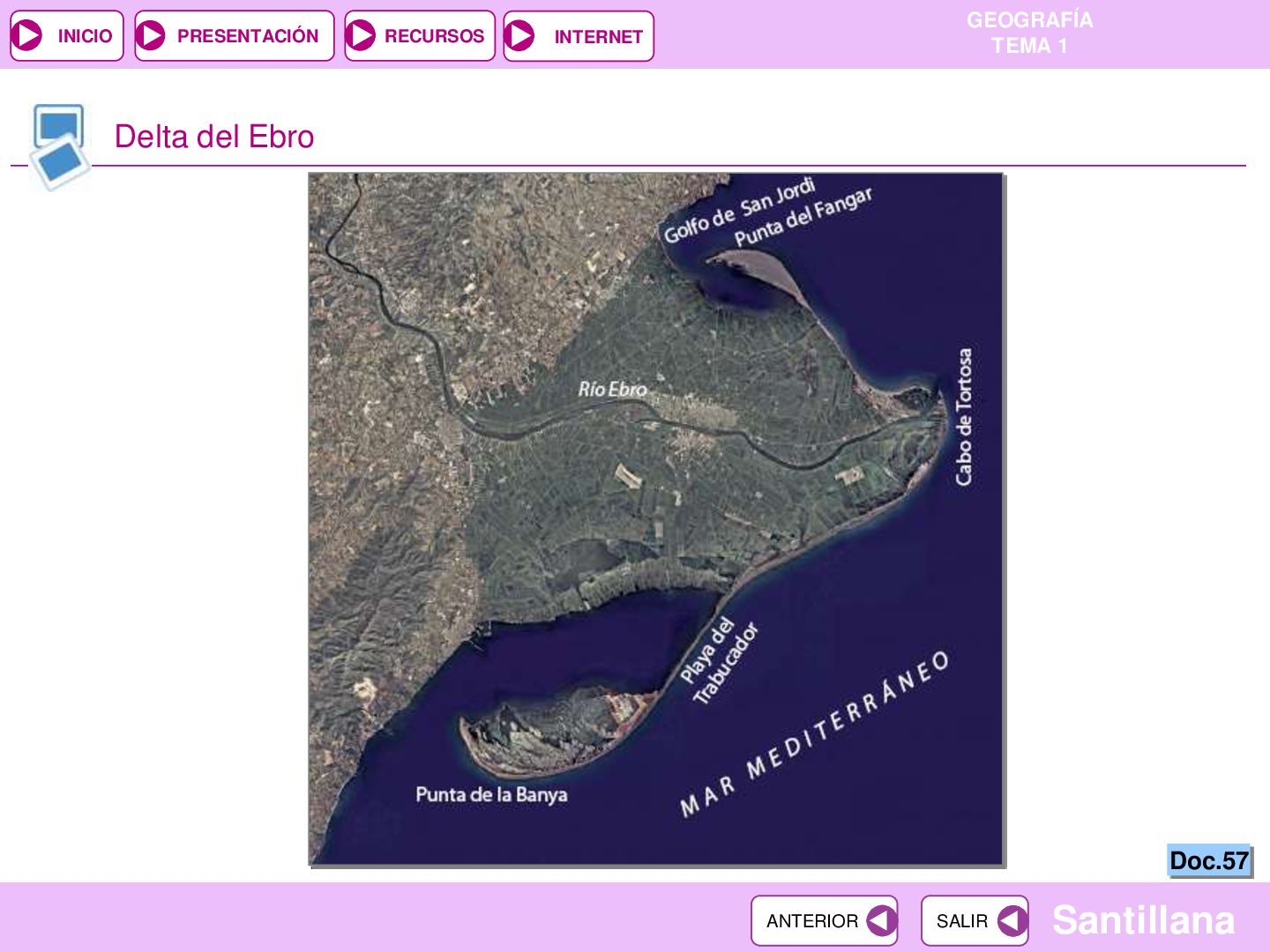Click the Doc.57 label
The height and width of the screenshot is (952, 1270).
pyautogui.click(x=1209, y=860)
